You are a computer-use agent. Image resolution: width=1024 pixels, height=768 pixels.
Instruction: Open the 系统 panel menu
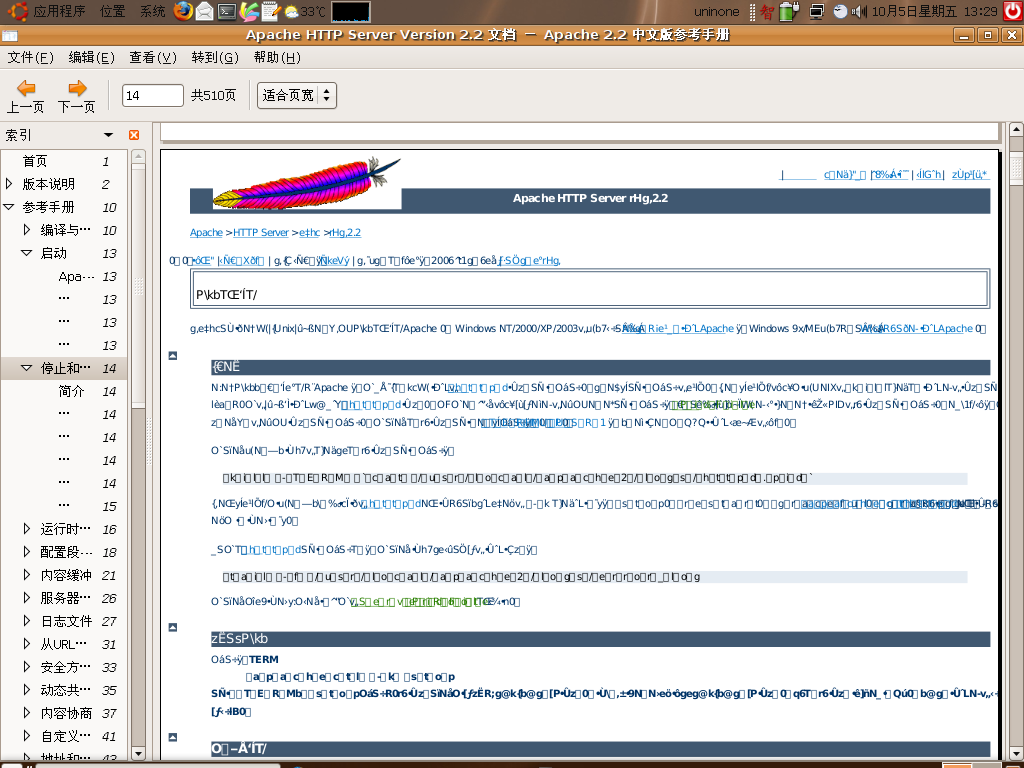click(153, 12)
